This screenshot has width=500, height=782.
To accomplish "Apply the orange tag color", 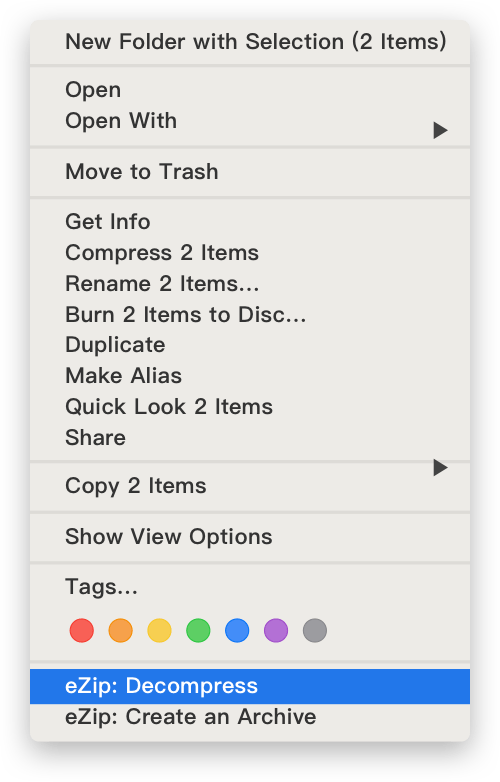I will tap(121, 630).
